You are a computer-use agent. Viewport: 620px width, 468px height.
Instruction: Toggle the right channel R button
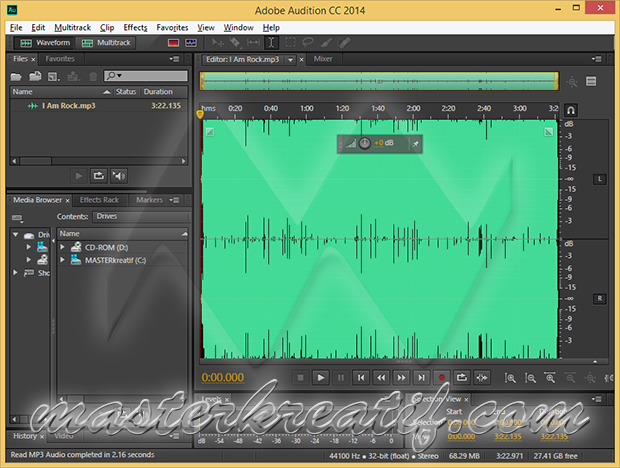point(600,299)
